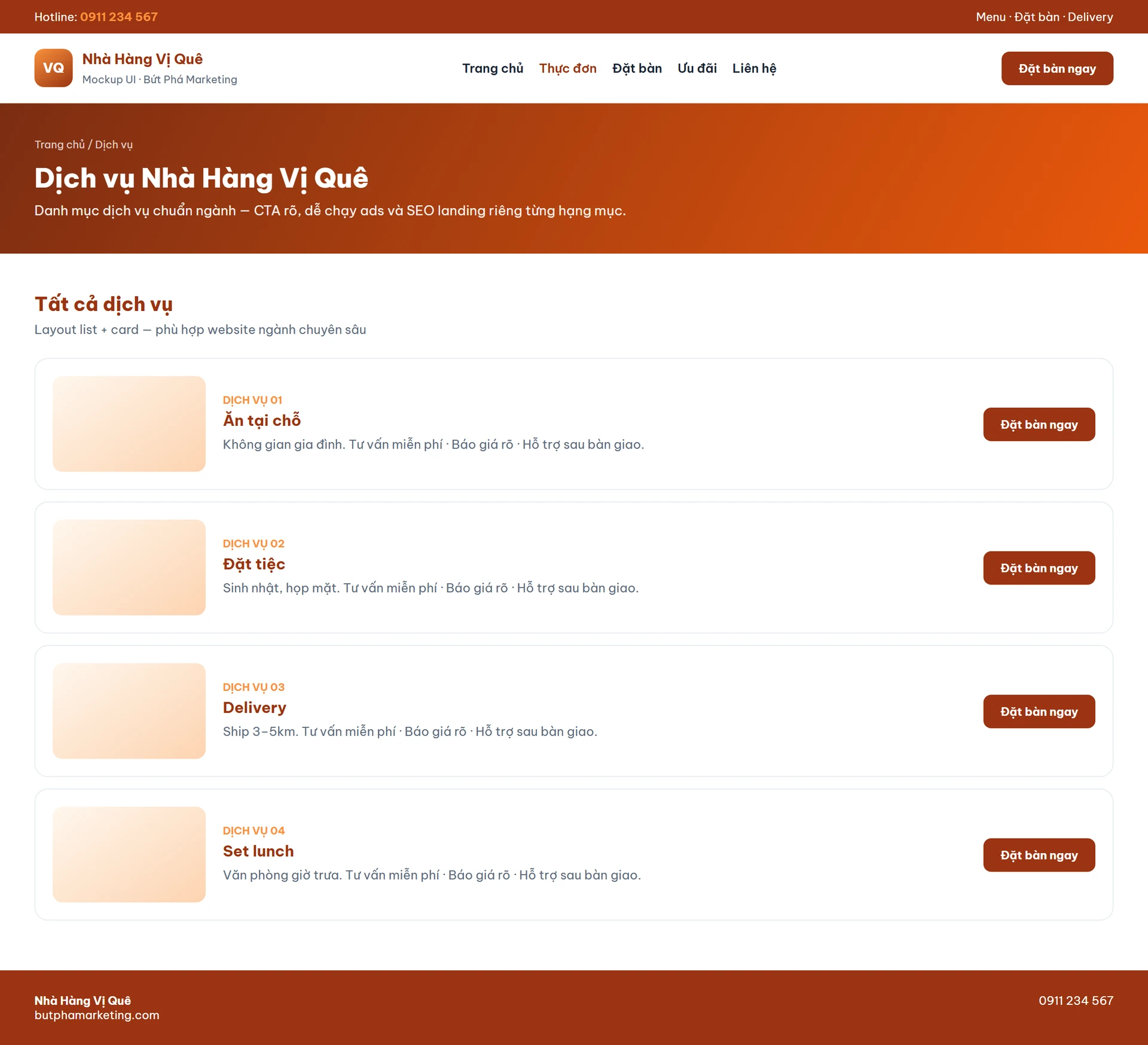Viewport: 1148px width, 1045px height.
Task: Open the Delivery service thumbnail
Action: (x=129, y=711)
